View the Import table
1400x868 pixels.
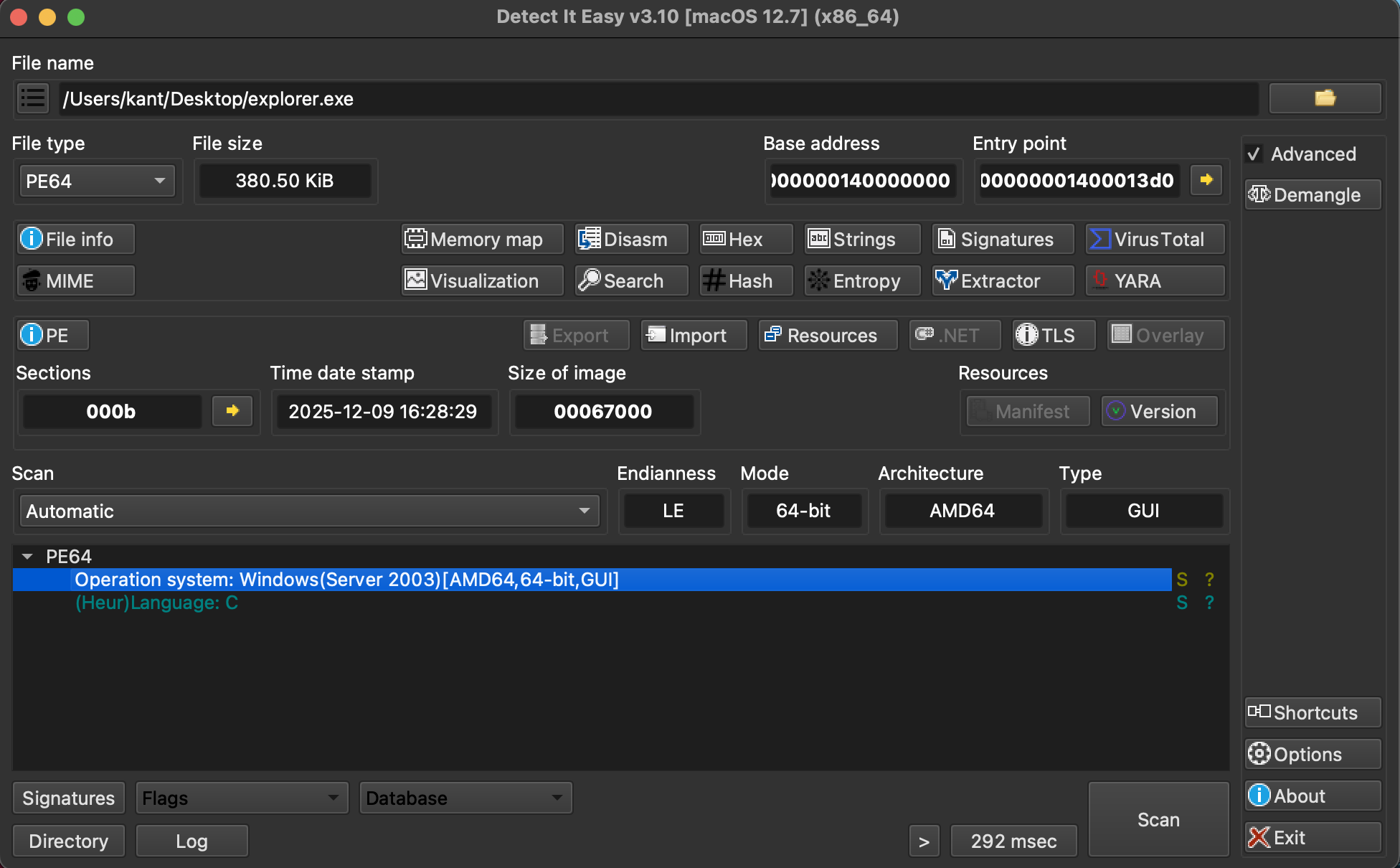click(x=694, y=335)
